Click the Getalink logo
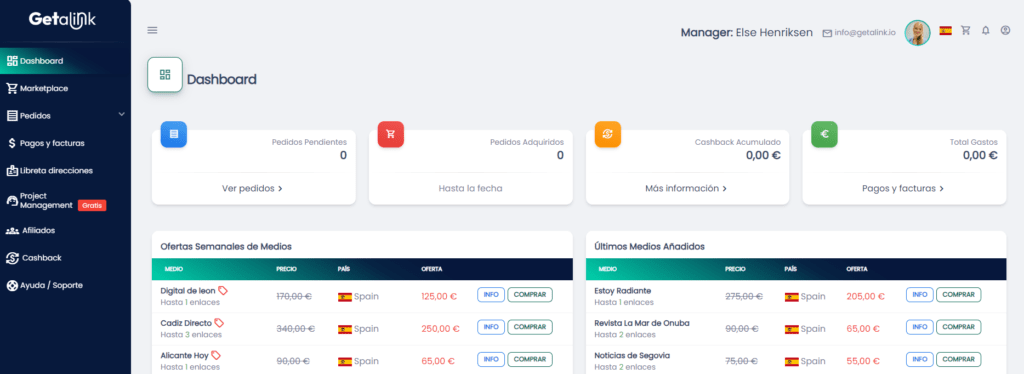The image size is (1024, 374). [x=62, y=20]
